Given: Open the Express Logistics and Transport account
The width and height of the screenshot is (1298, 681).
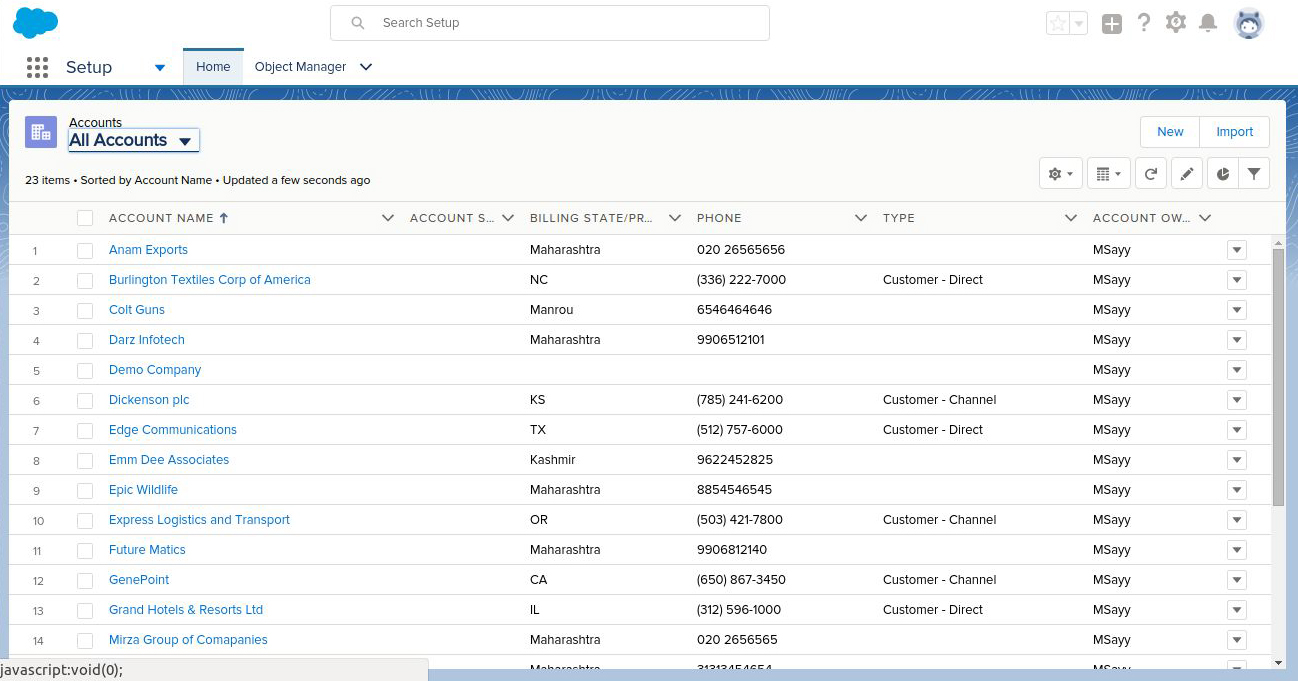Looking at the screenshot, I should point(199,520).
